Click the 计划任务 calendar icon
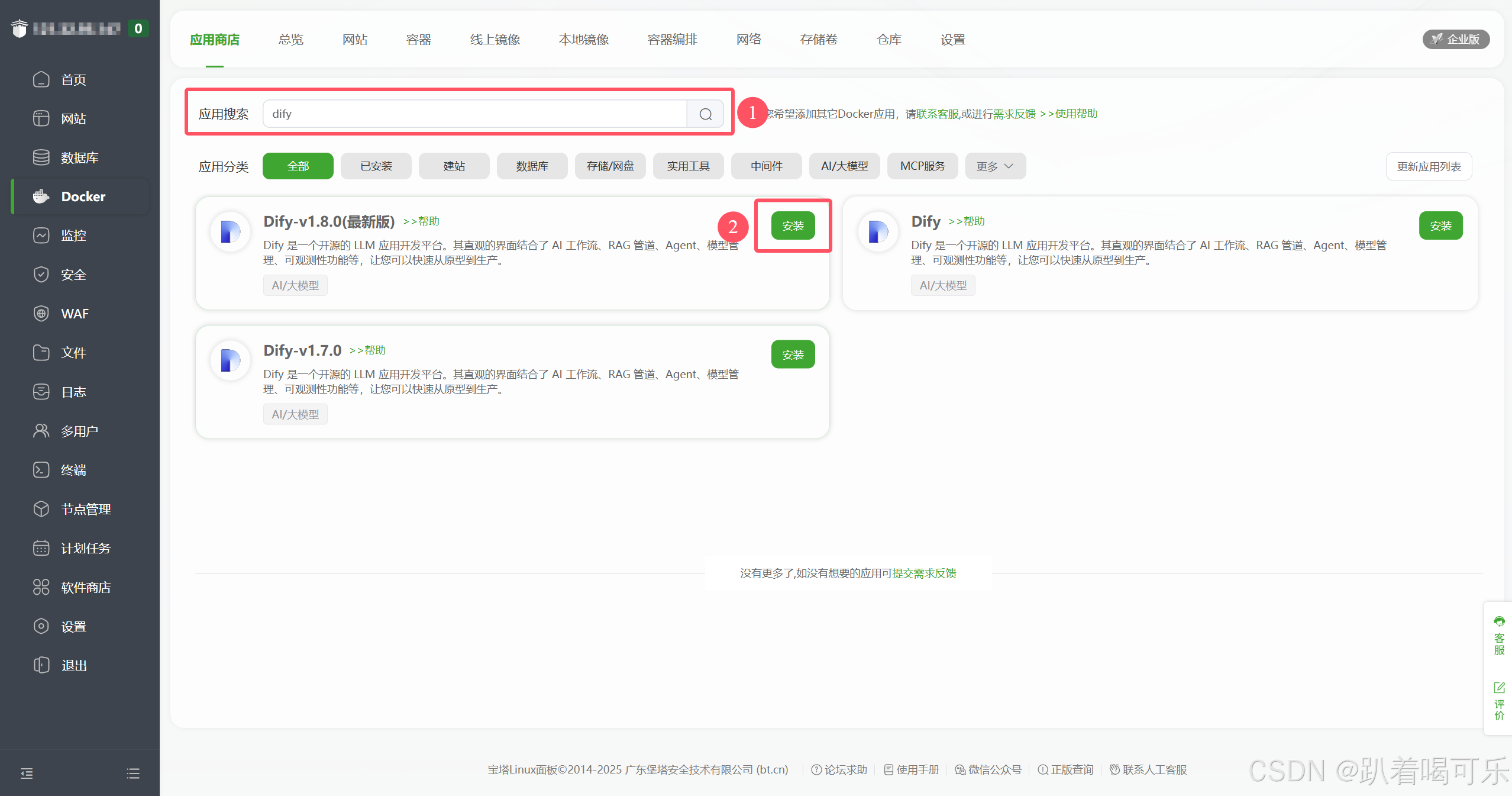Viewport: 1512px width, 796px height. [41, 548]
